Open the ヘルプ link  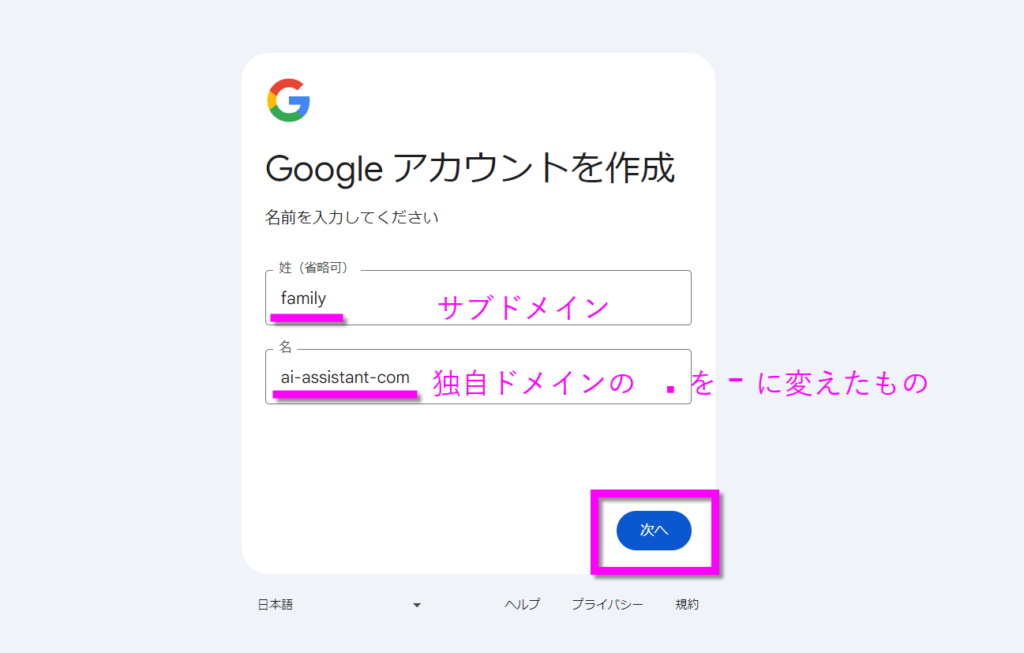pyautogui.click(x=522, y=605)
